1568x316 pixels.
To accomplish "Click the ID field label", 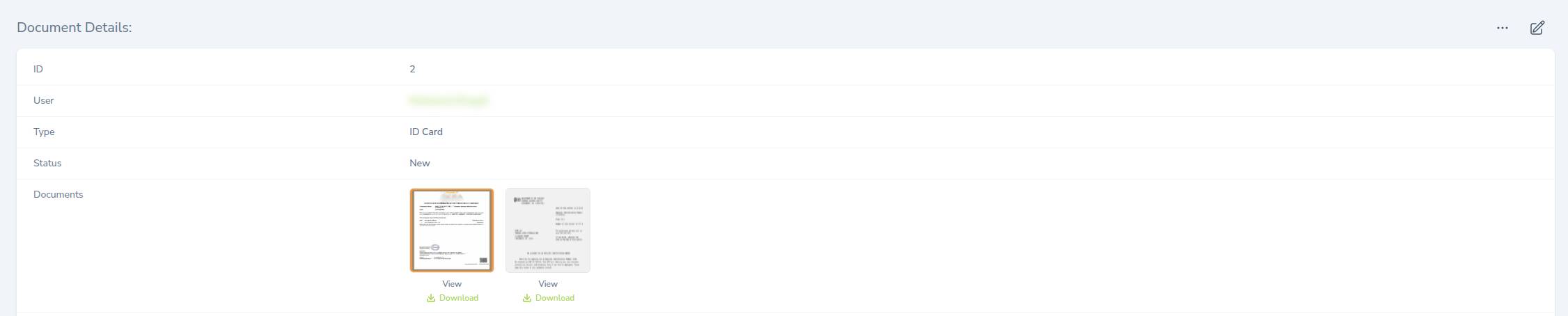I will coord(38,69).
